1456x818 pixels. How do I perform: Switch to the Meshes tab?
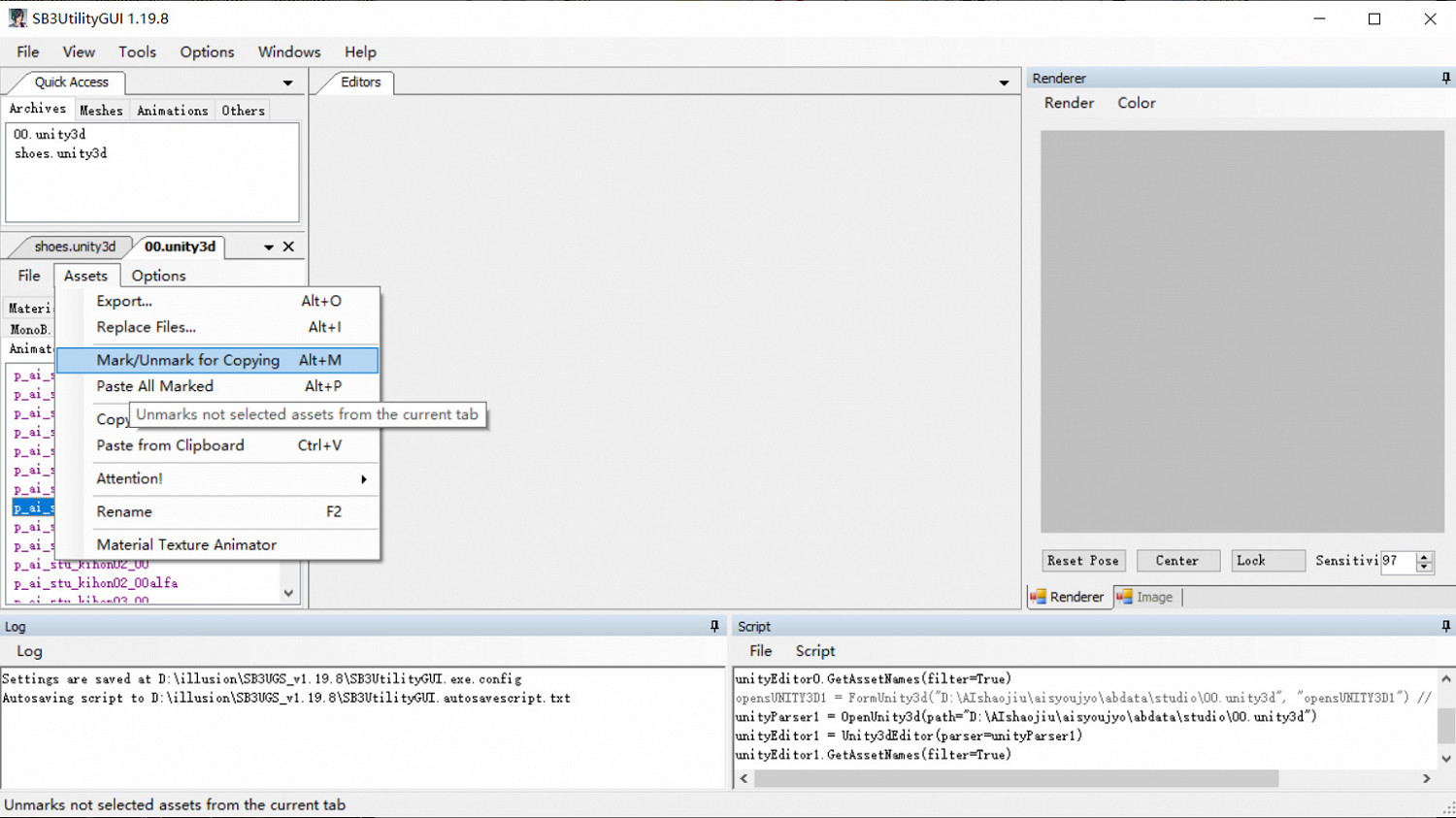101,111
